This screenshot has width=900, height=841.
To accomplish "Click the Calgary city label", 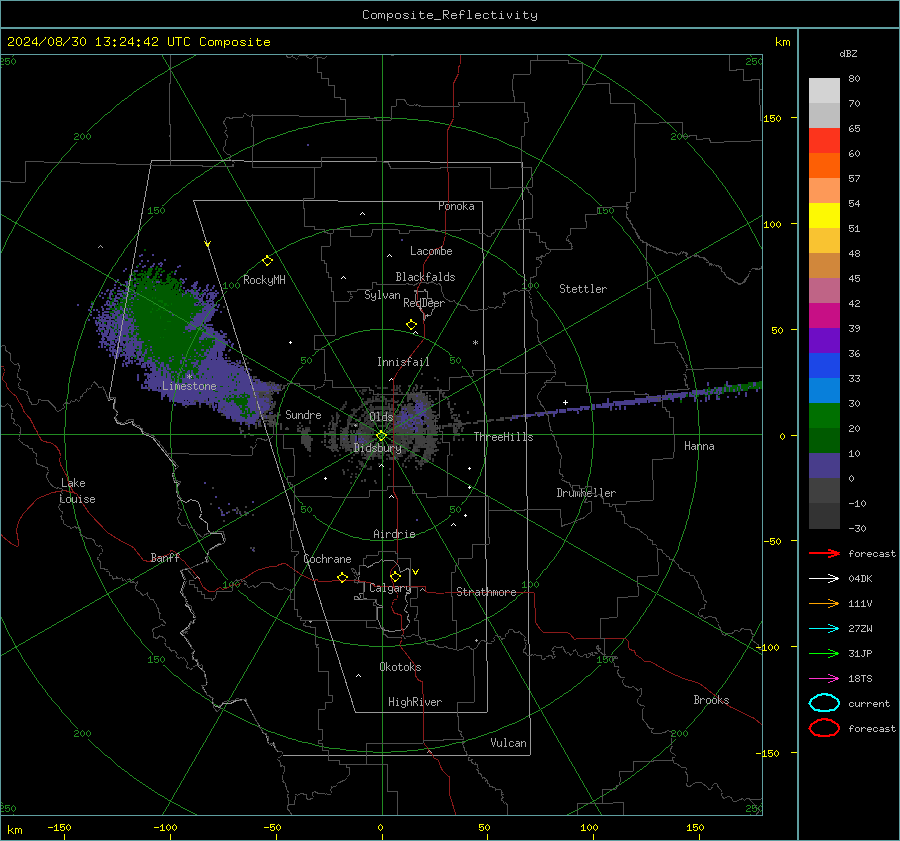I will pos(390,588).
